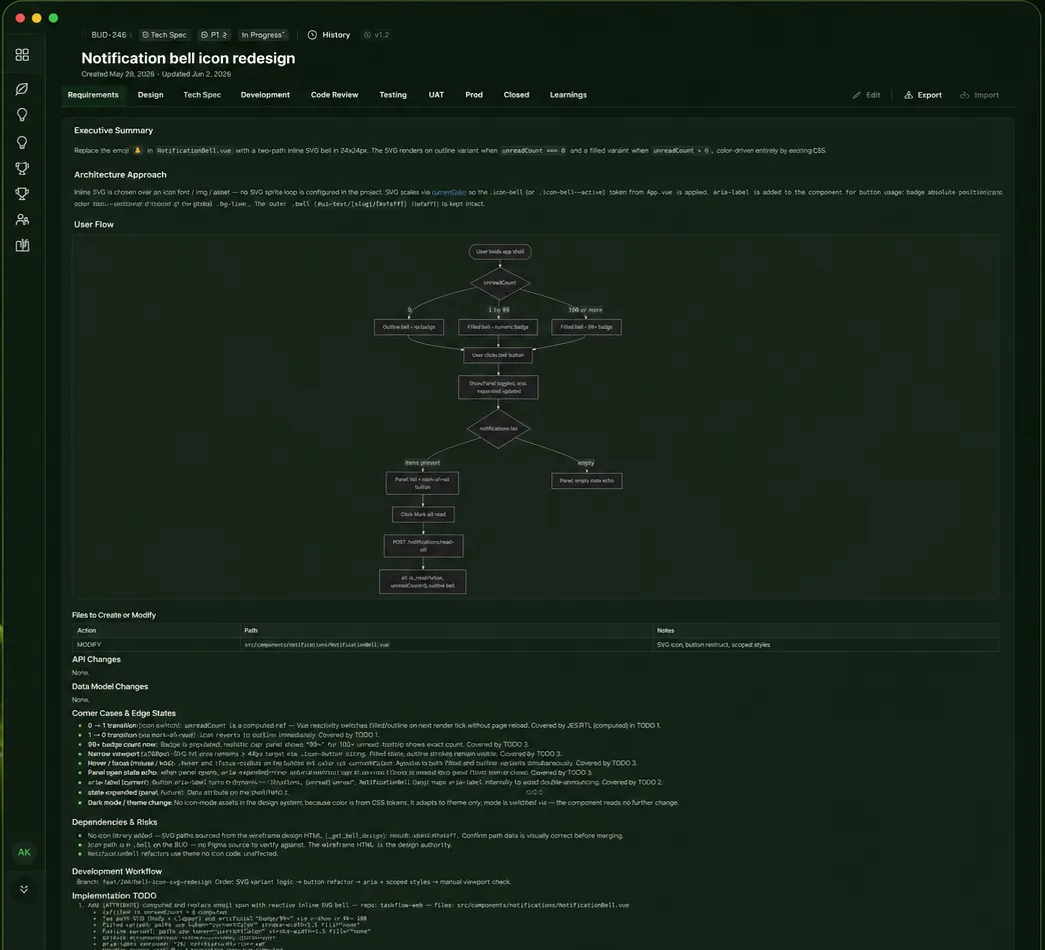Open the dashboard grid icon in sidebar
Viewport: 1045px width, 950px height.
tap(22, 55)
